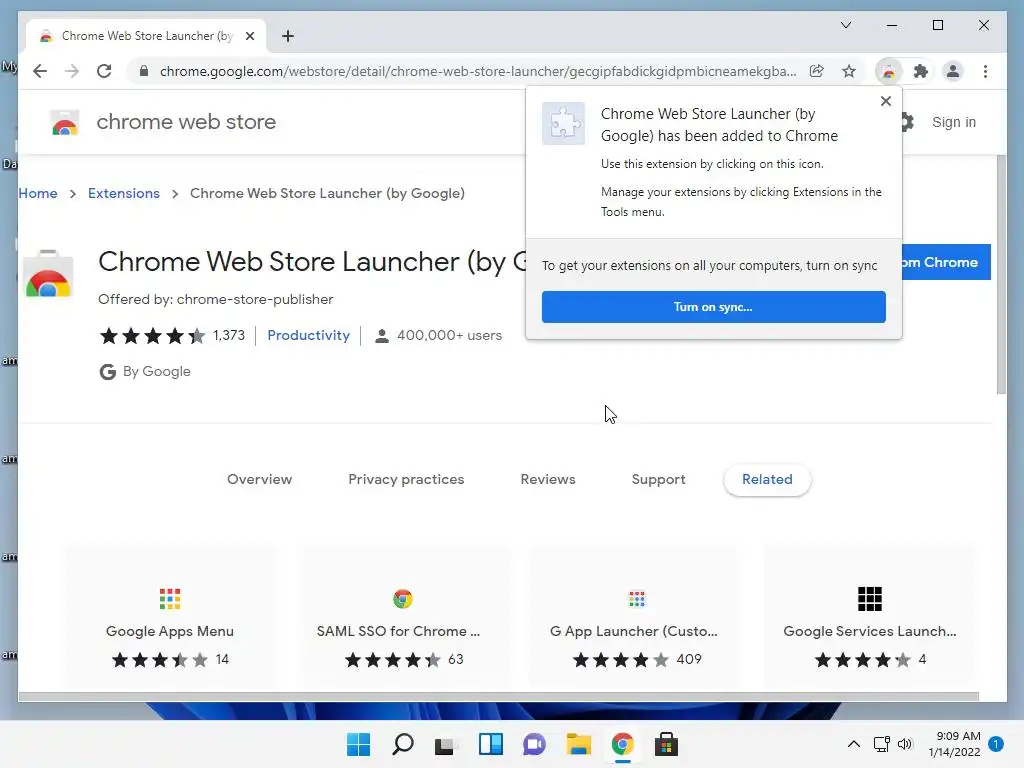Open the Google Services Launcher card
The width and height of the screenshot is (1024, 768).
[870, 617]
